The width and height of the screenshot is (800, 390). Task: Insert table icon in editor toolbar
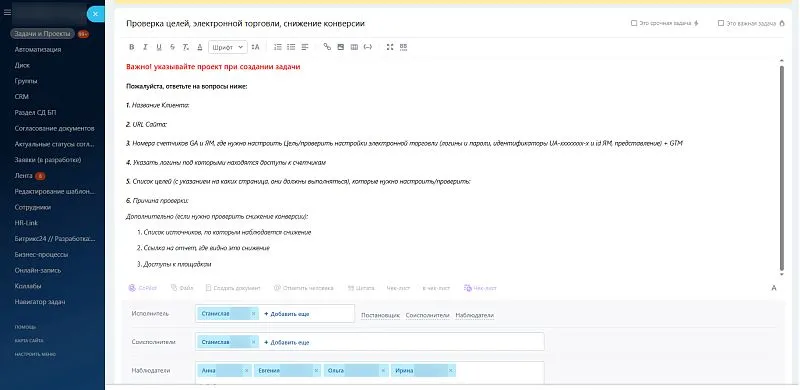coord(354,47)
